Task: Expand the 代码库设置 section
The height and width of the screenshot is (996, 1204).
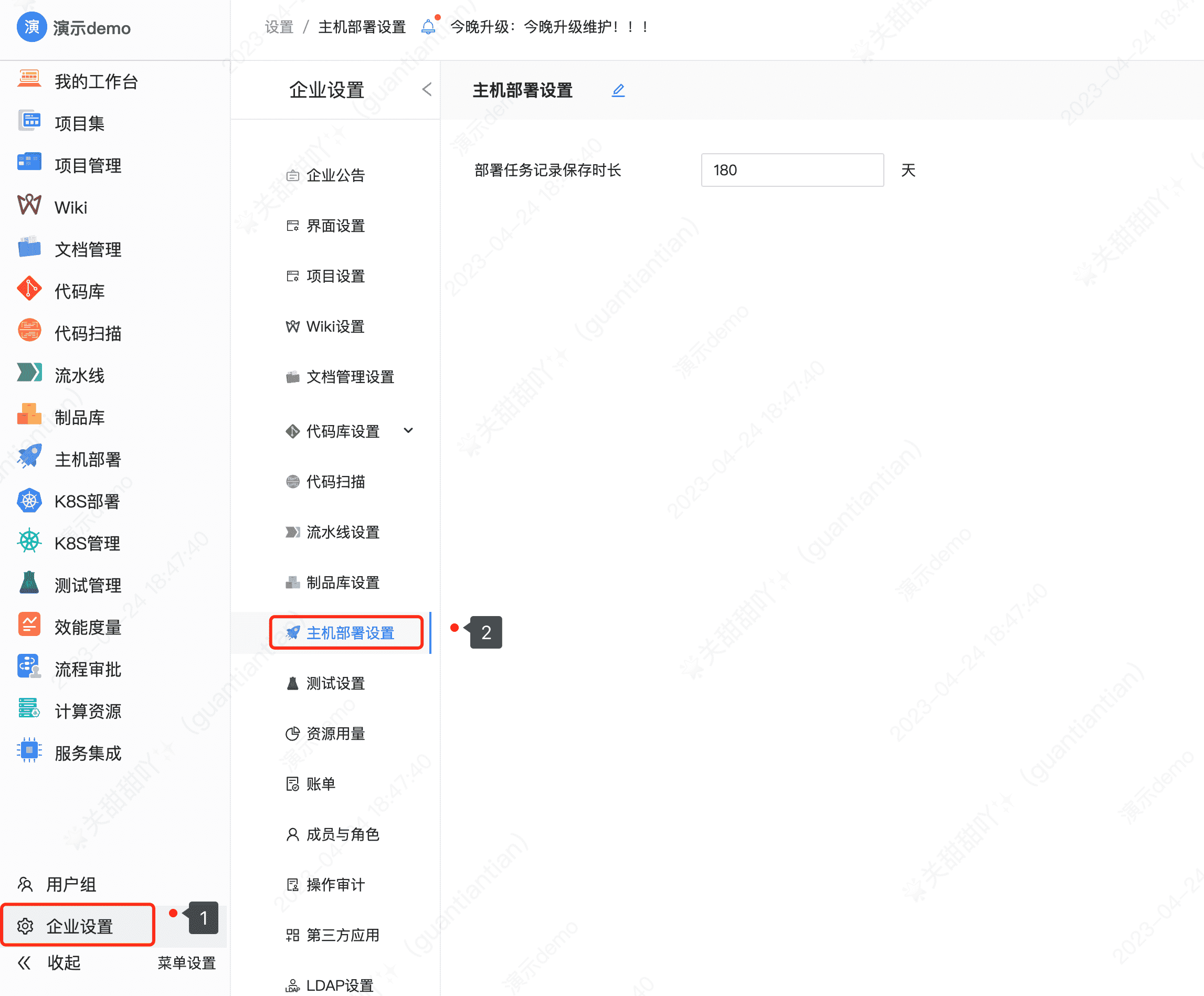Action: pos(408,431)
